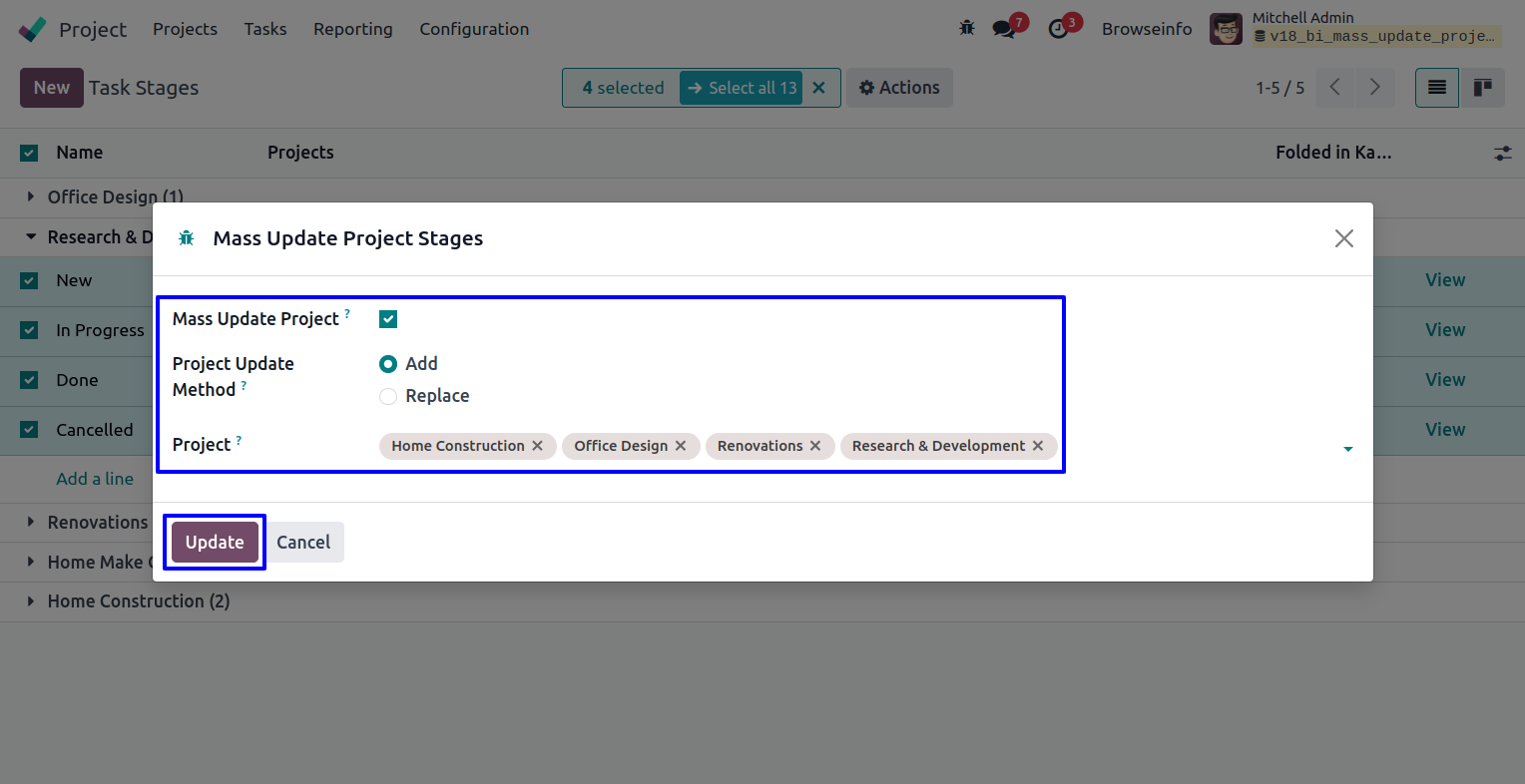Open the activities clock icon
1525x784 pixels.
pyautogui.click(x=1058, y=29)
